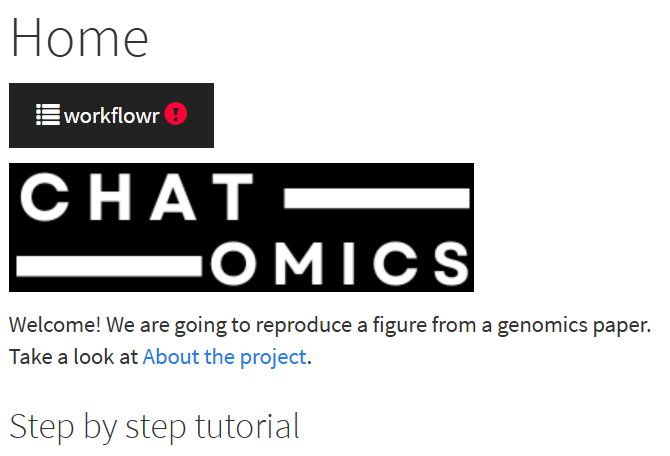Click the word OMICS in the logo
670x456 pixels.
coord(340,262)
